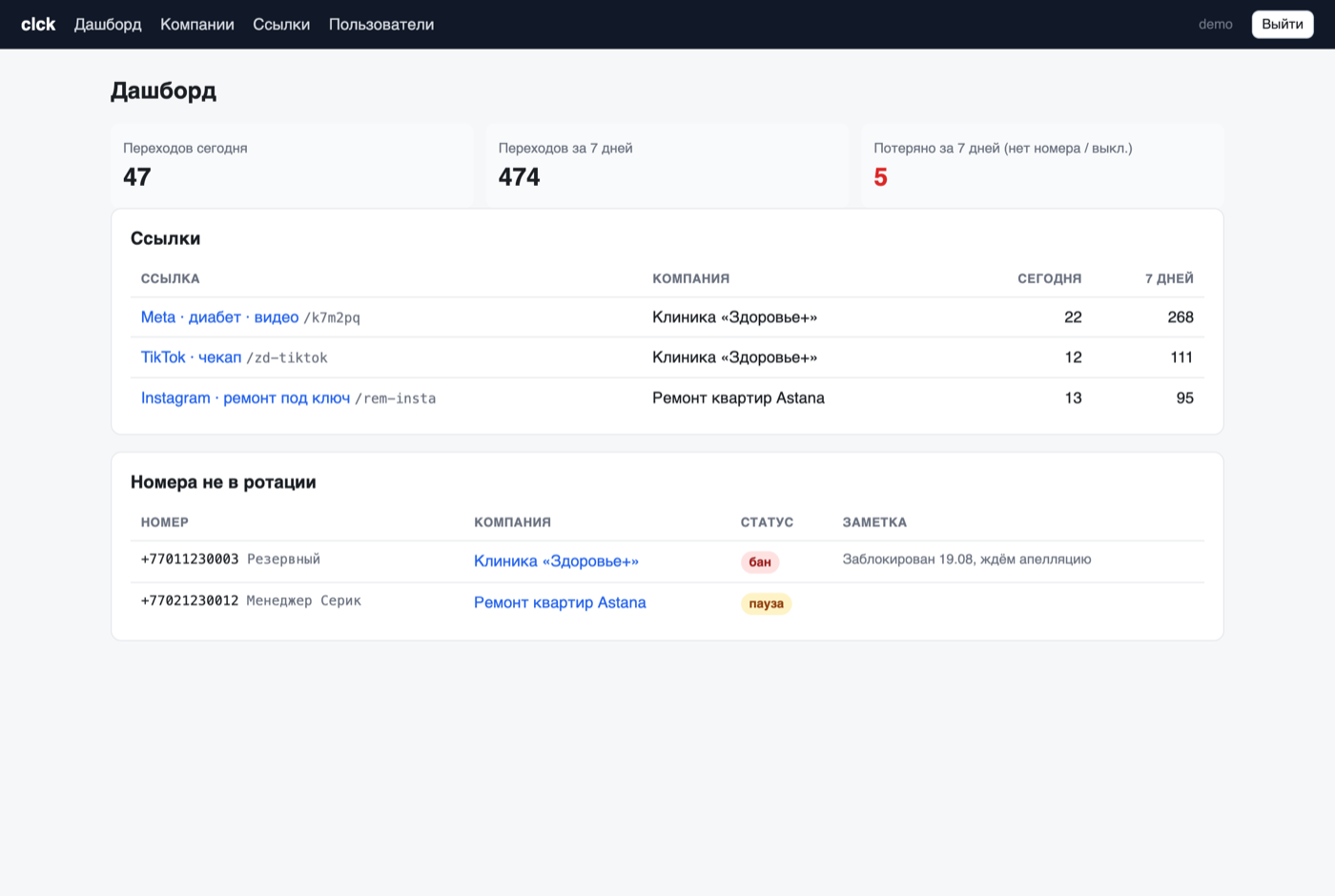Click slug /rem-insta
This screenshot has height=896, width=1335.
(396, 399)
